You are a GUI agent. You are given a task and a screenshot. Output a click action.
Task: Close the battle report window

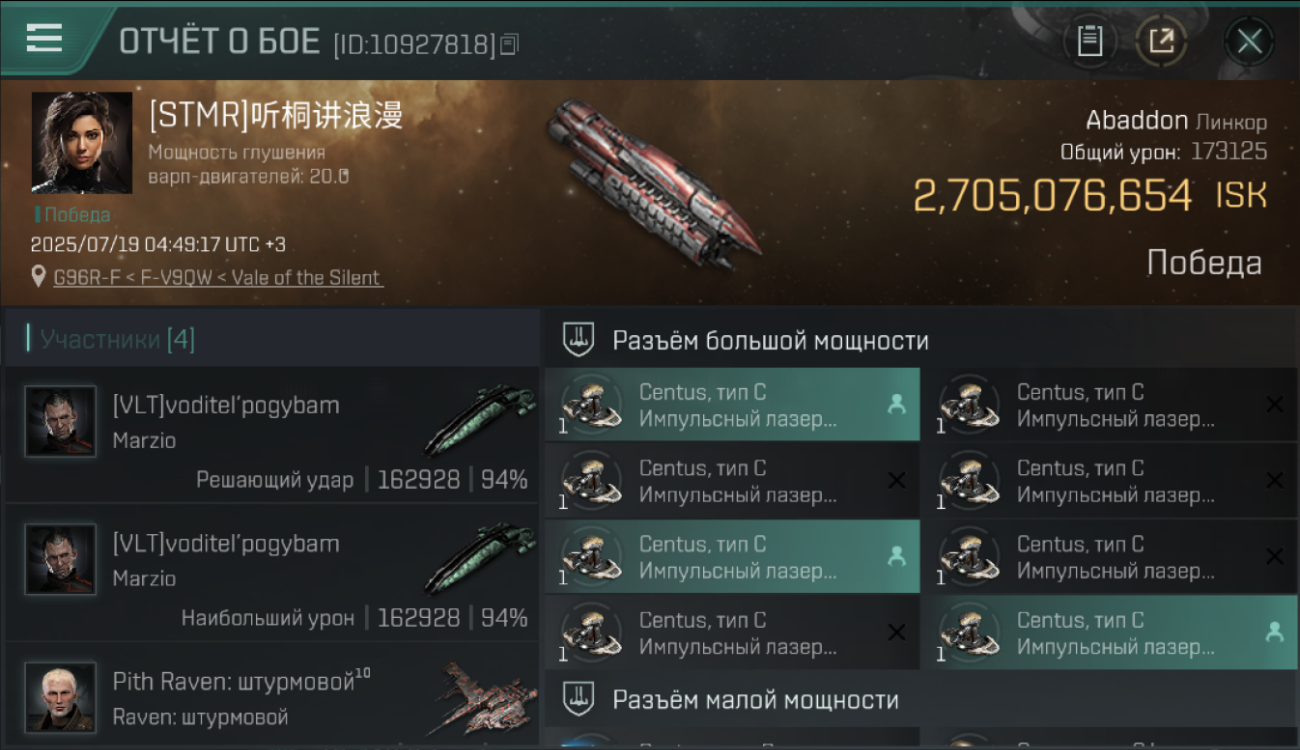pyautogui.click(x=1249, y=41)
